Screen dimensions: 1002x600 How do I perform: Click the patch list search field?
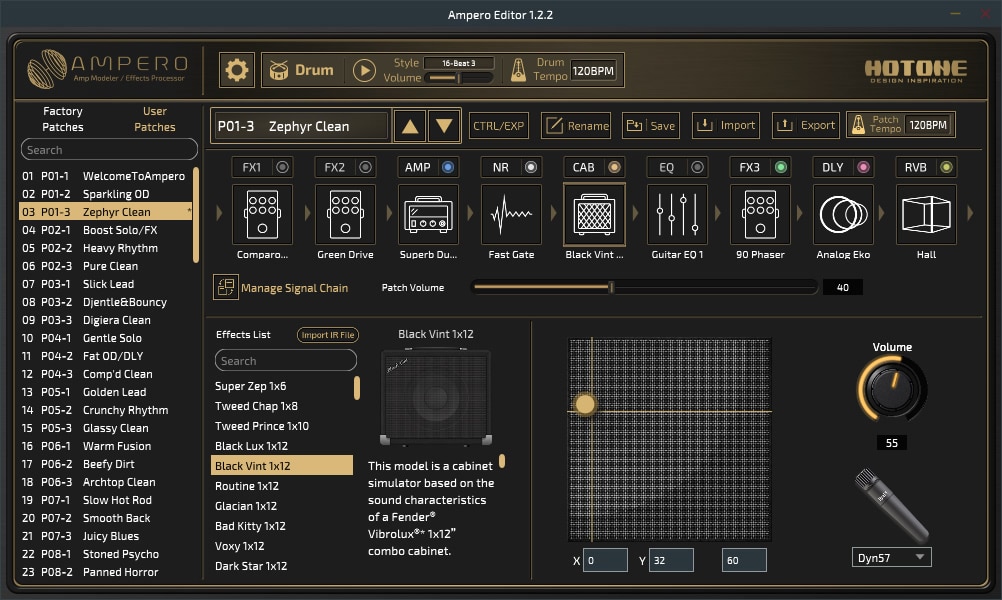click(x=109, y=150)
